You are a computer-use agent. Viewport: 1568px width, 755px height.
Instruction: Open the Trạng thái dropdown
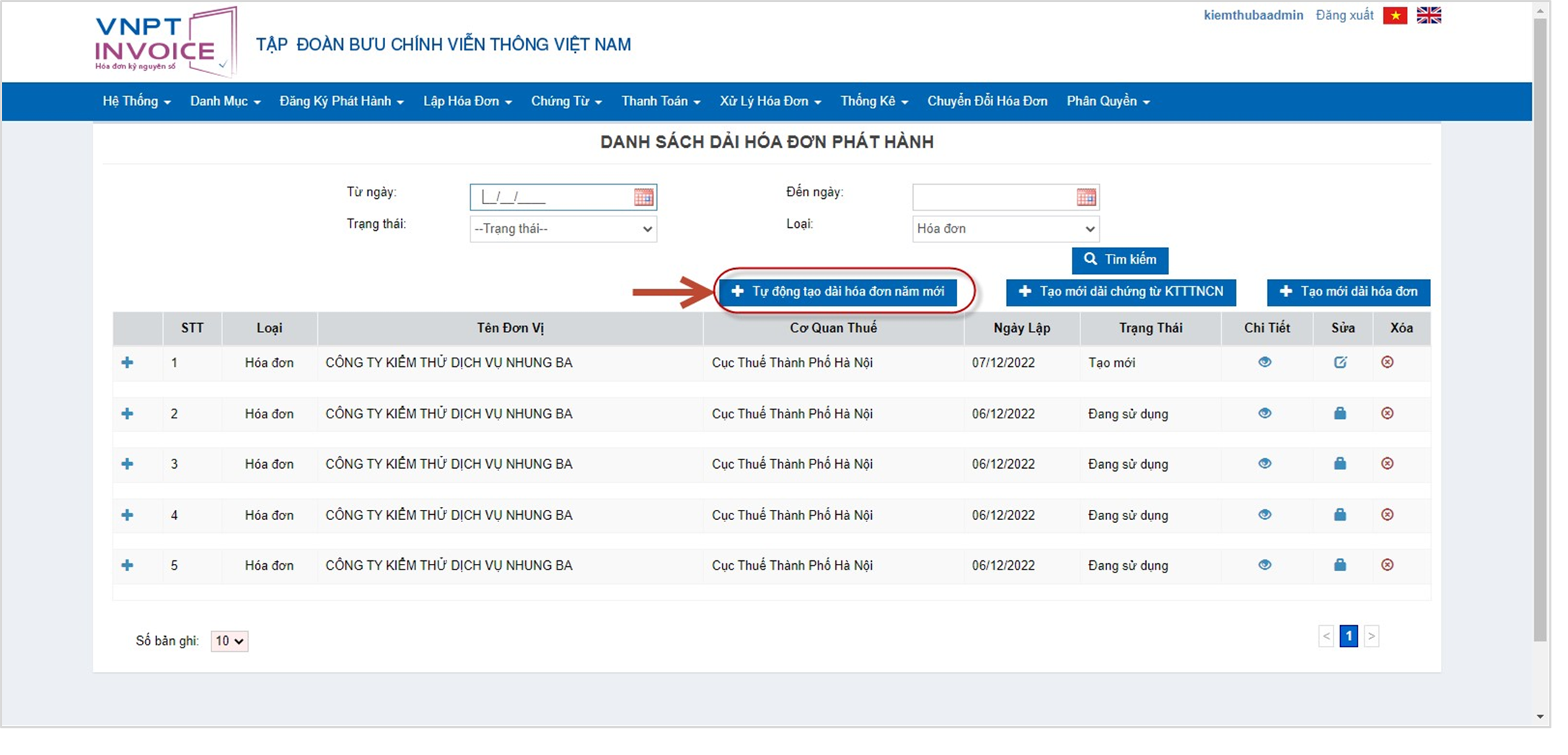[x=563, y=229]
